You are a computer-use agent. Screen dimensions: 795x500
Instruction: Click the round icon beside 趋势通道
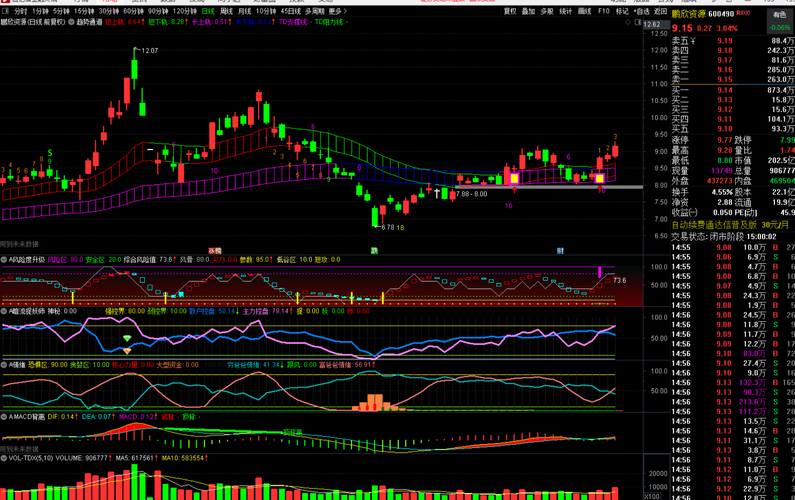click(x=71, y=22)
